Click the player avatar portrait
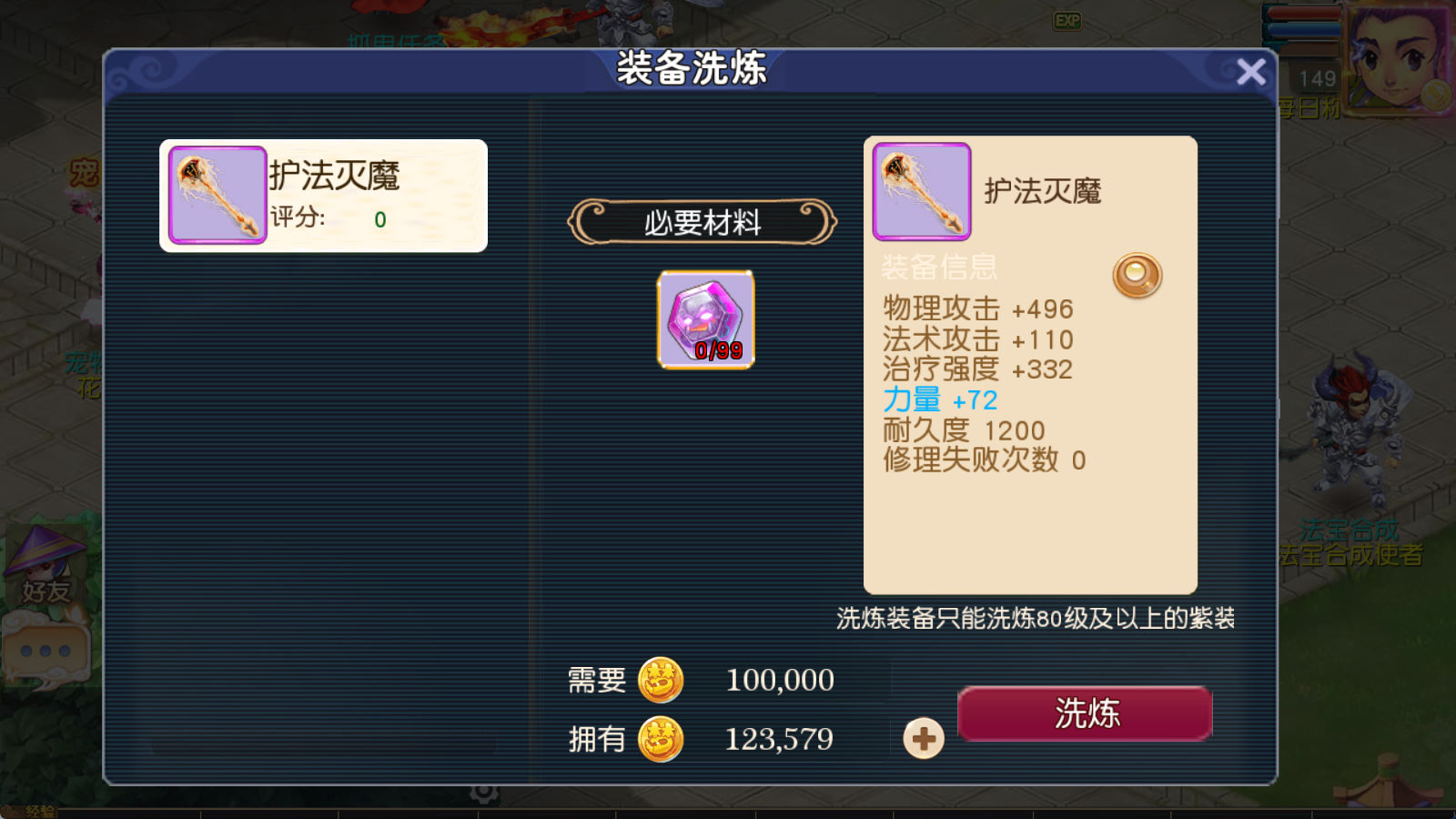This screenshot has width=1456, height=819. pos(1399,59)
